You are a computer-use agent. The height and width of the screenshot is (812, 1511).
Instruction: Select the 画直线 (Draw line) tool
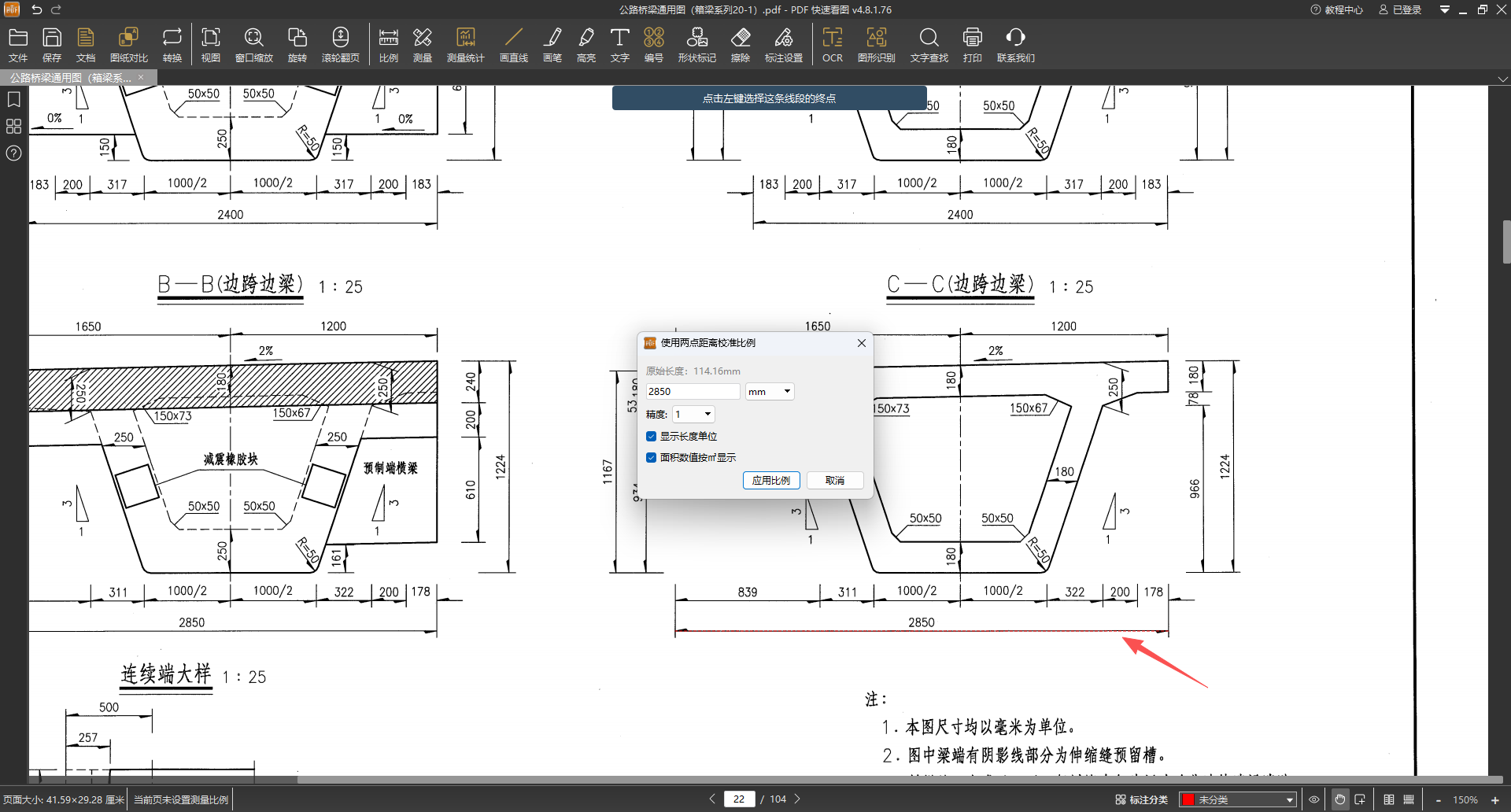[x=513, y=44]
